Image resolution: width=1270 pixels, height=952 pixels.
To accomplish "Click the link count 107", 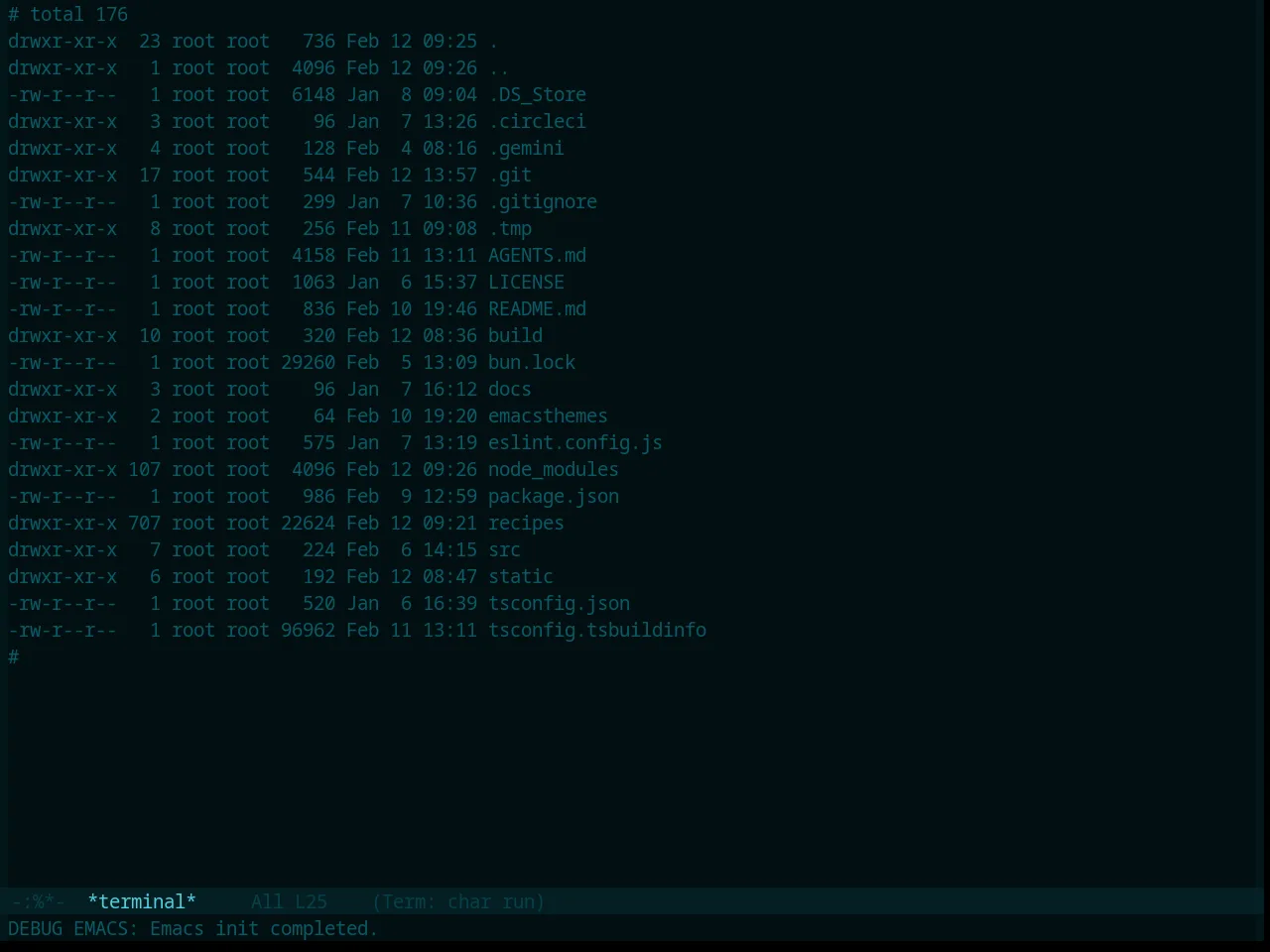I will click(144, 470).
